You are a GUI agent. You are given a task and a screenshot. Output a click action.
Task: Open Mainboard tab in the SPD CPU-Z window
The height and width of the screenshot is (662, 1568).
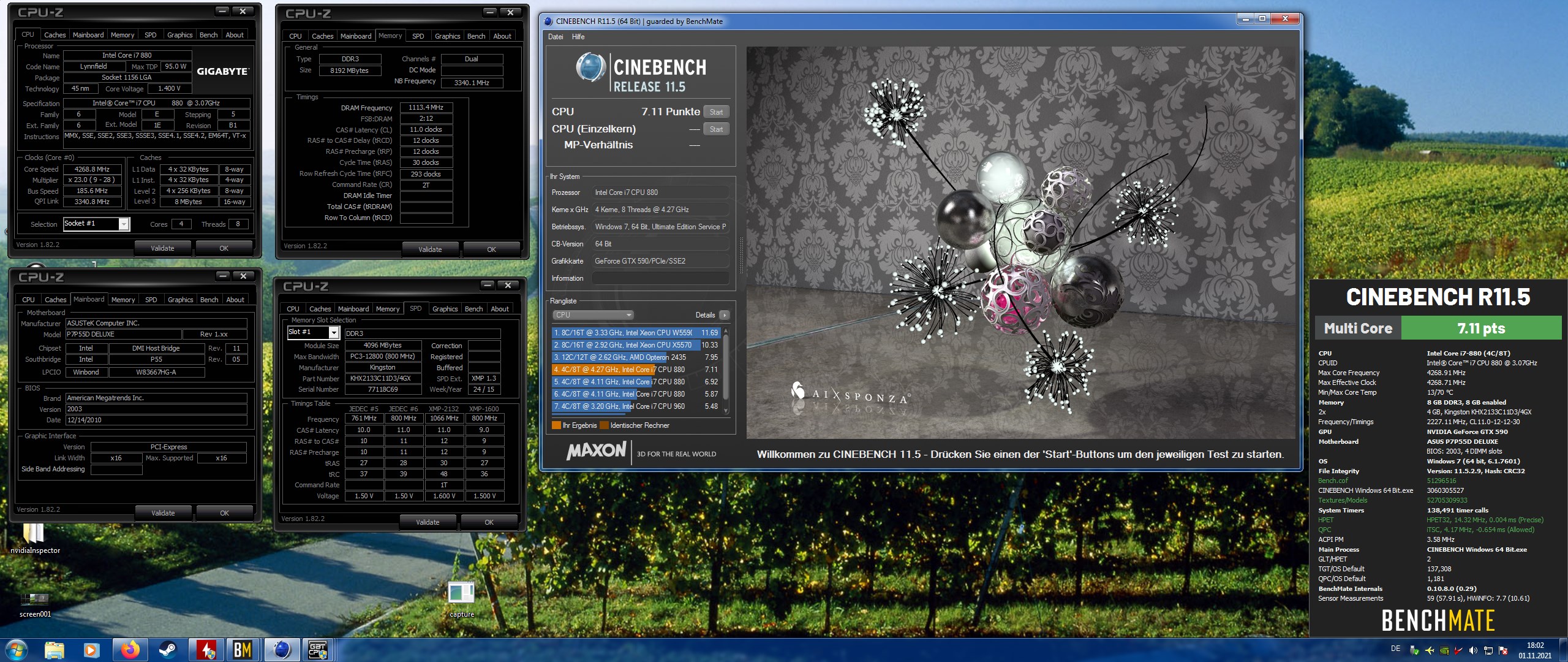tap(353, 309)
